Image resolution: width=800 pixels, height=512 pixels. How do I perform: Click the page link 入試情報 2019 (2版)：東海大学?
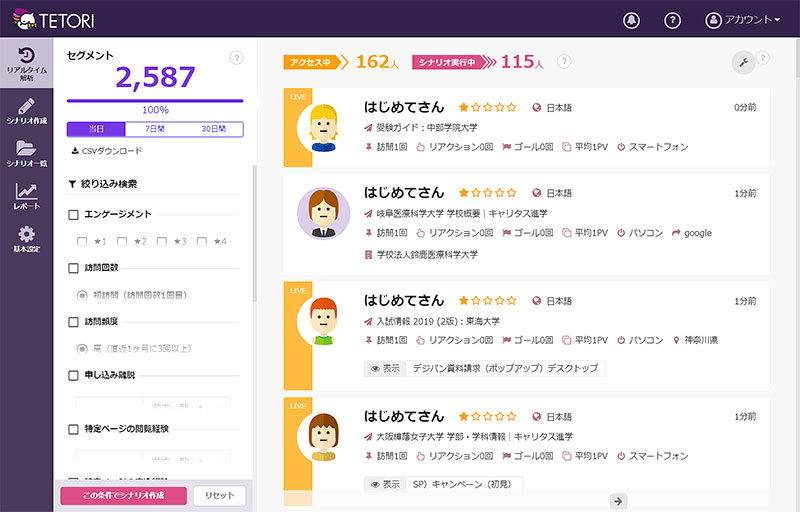click(438, 321)
